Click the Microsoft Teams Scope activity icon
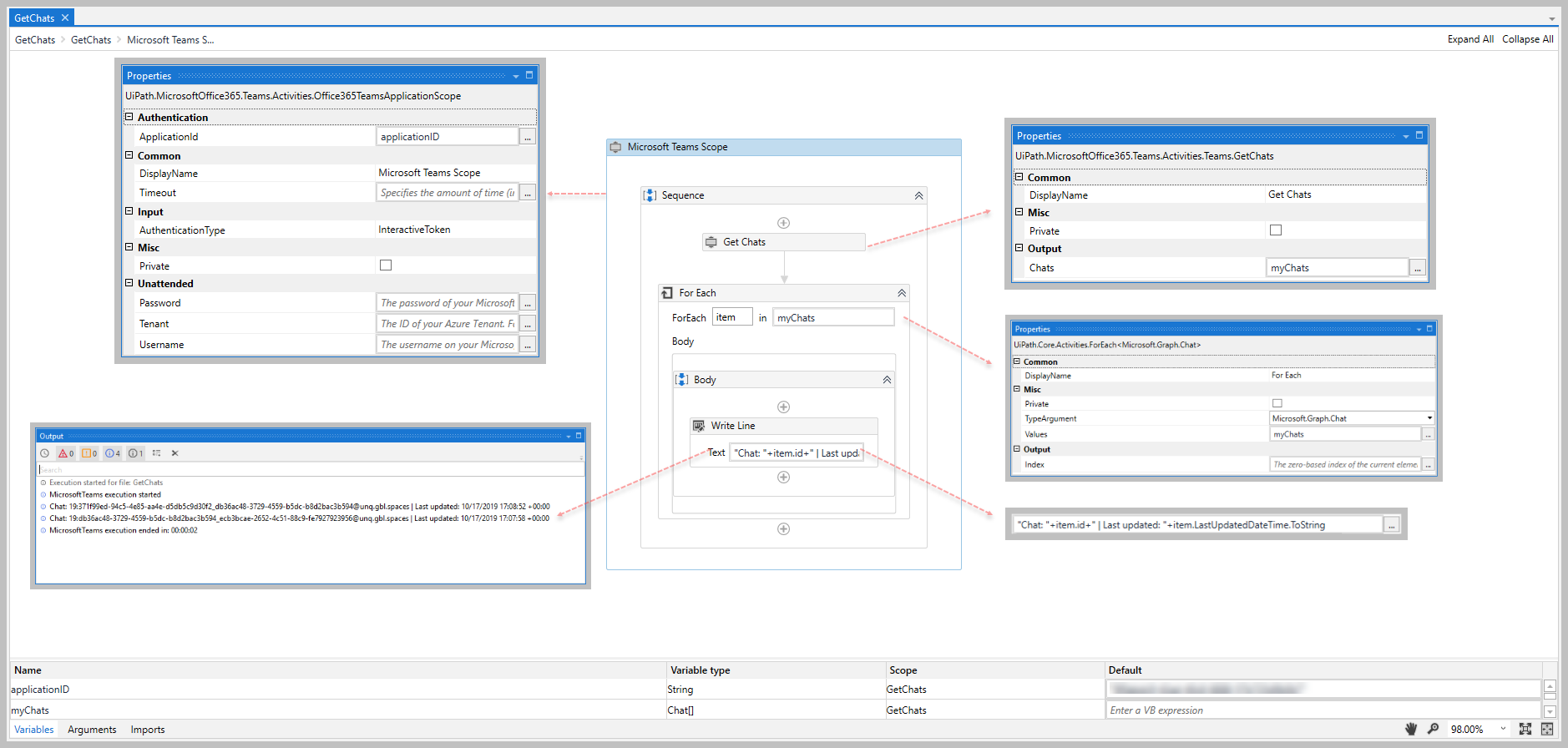 [615, 147]
